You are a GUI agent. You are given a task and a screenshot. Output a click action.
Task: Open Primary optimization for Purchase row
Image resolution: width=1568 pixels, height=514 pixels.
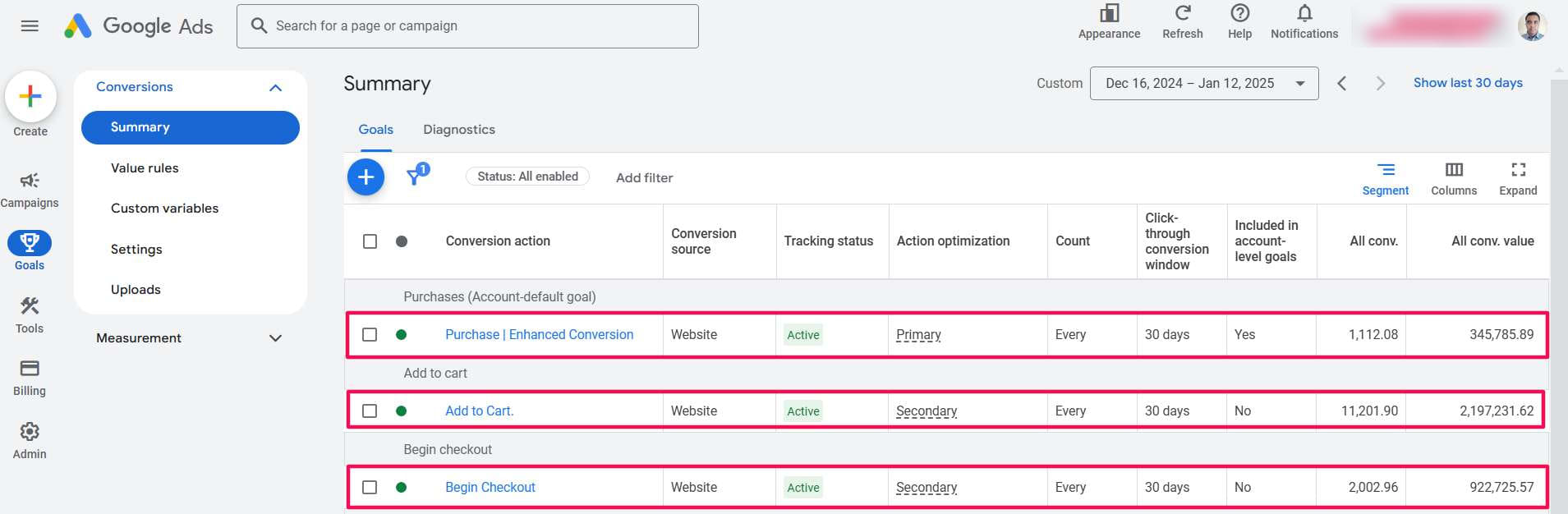(918, 335)
